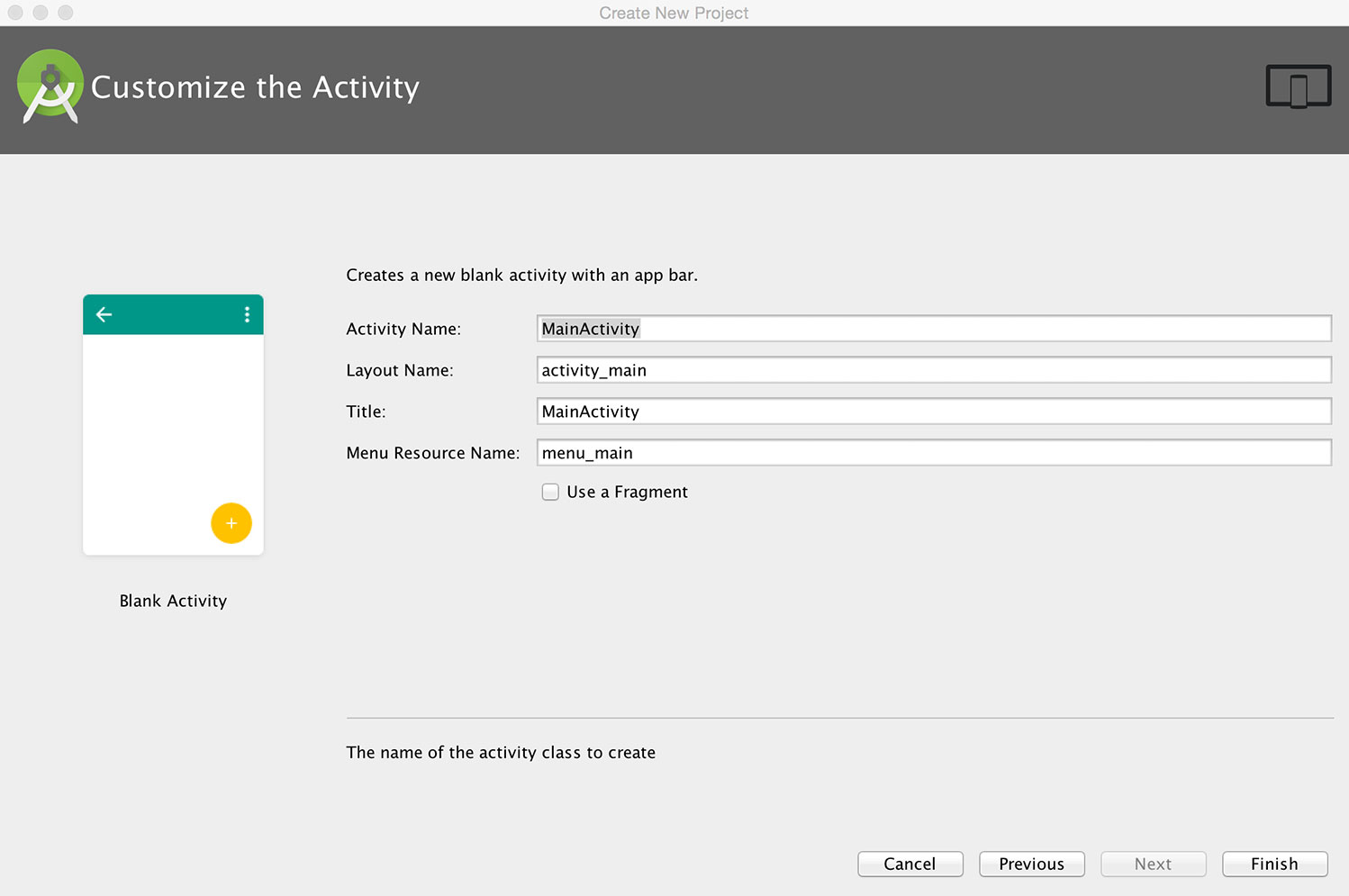Minimize the Create New Project window
The image size is (1349, 896).
click(41, 13)
